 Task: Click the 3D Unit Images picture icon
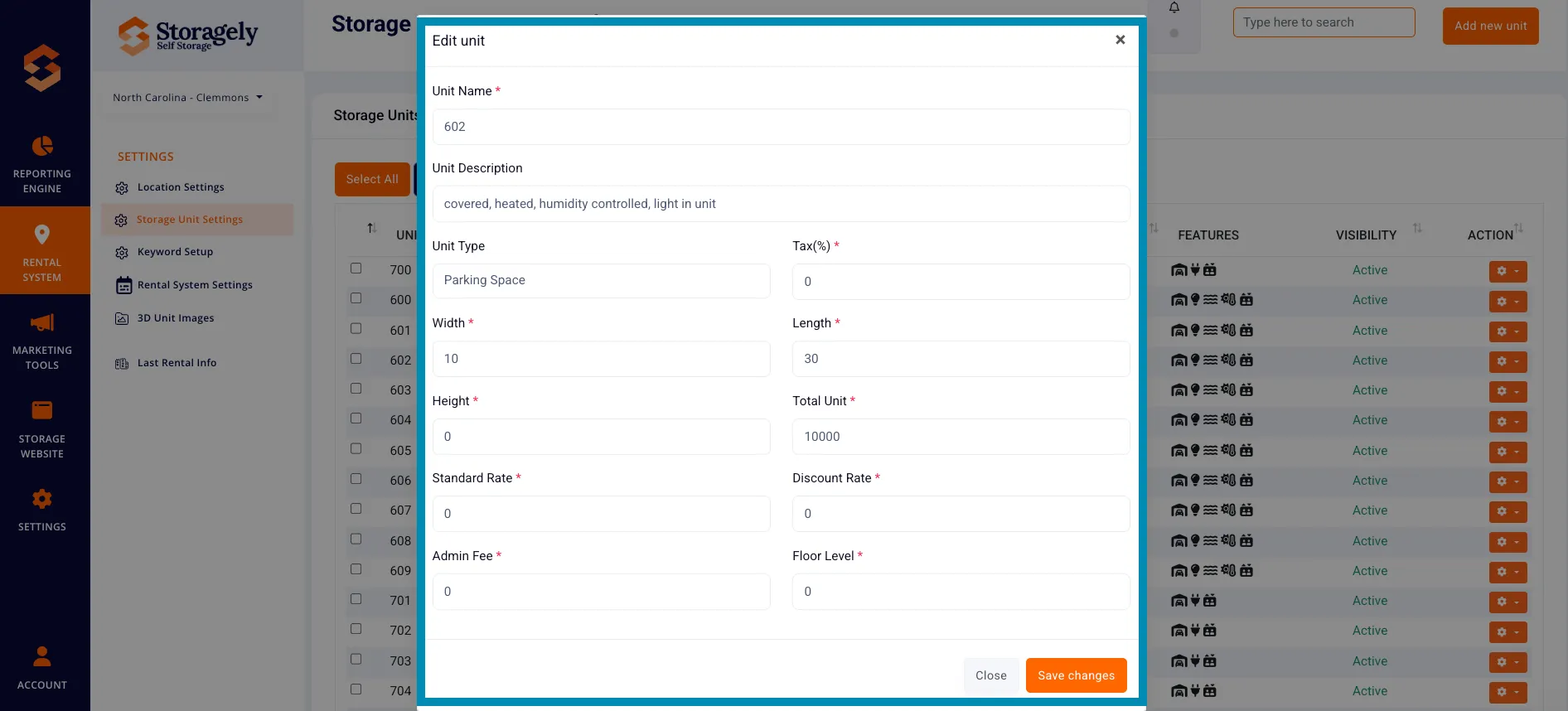[122, 318]
